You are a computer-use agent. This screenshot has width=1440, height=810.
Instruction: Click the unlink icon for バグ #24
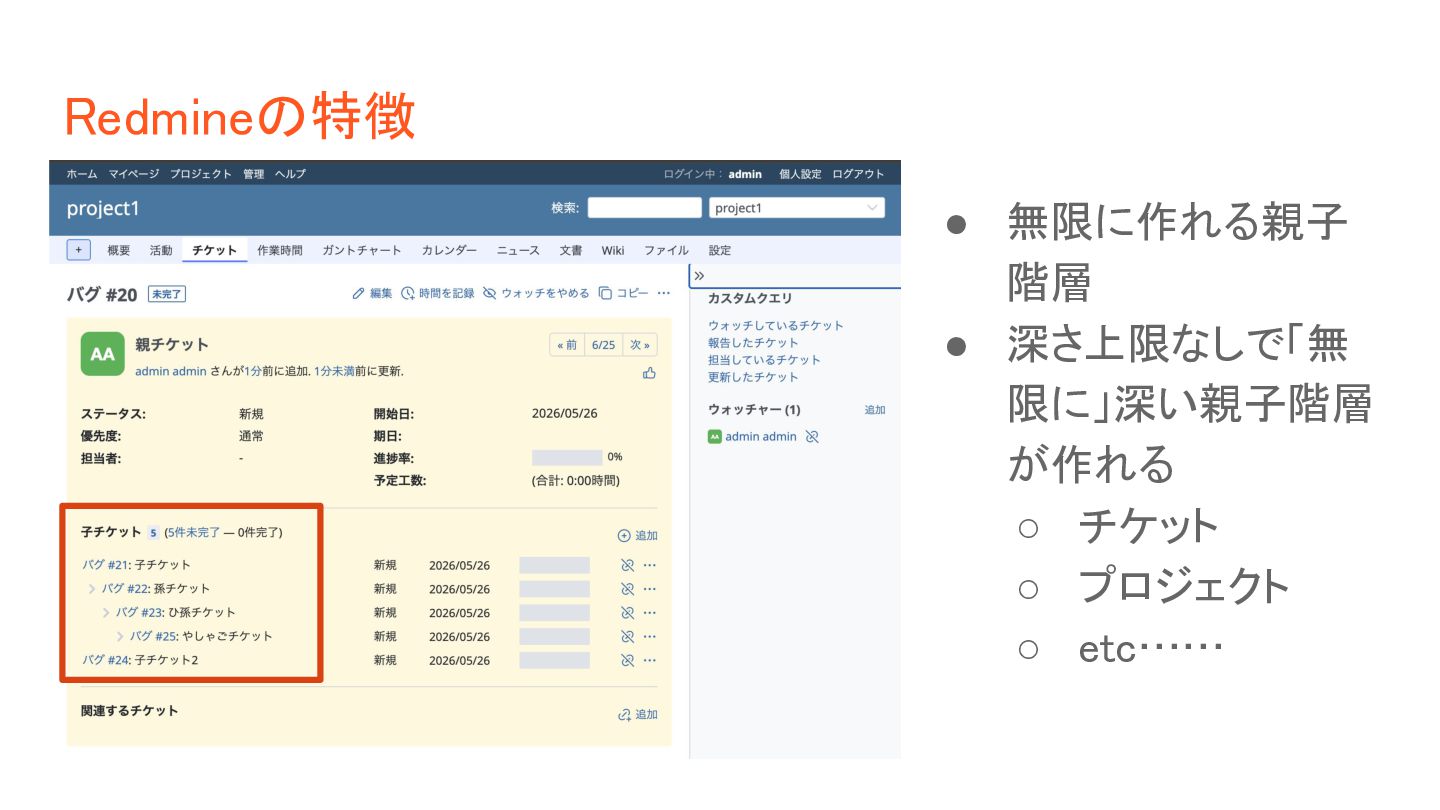click(x=628, y=661)
